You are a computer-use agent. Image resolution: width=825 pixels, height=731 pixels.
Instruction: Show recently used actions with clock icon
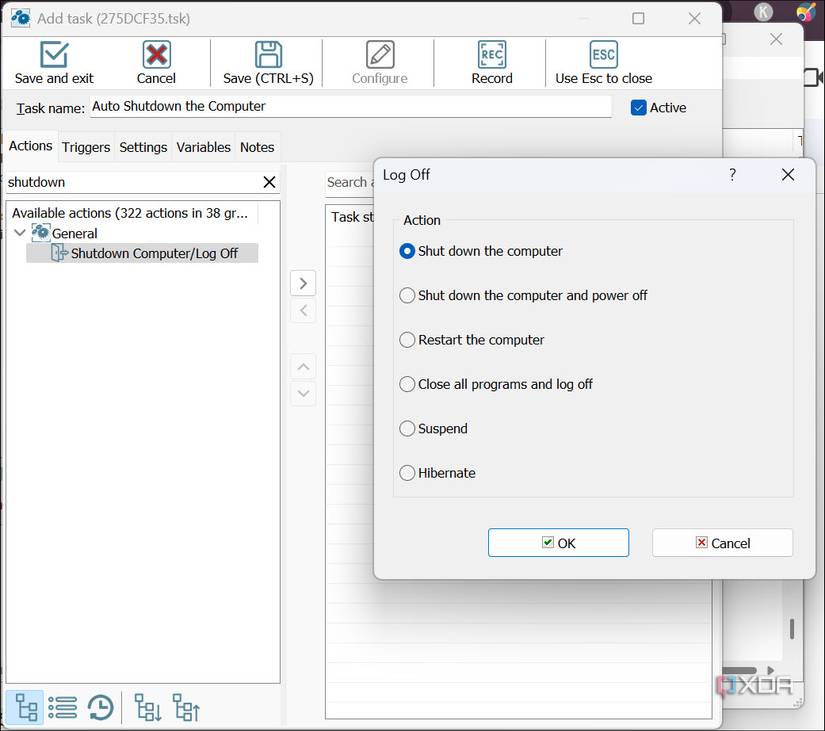pos(100,707)
